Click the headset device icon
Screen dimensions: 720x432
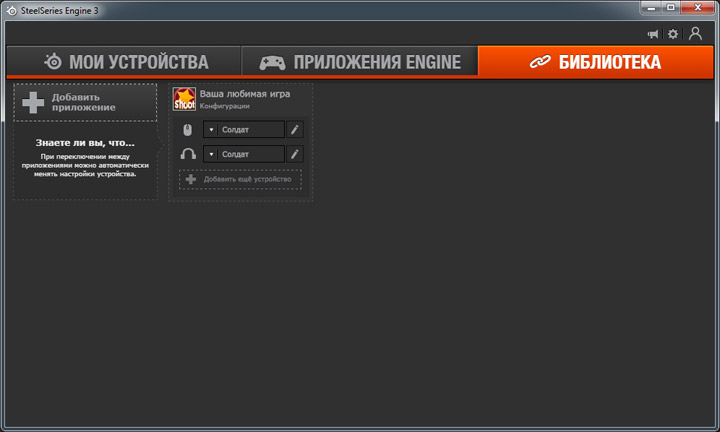188,154
